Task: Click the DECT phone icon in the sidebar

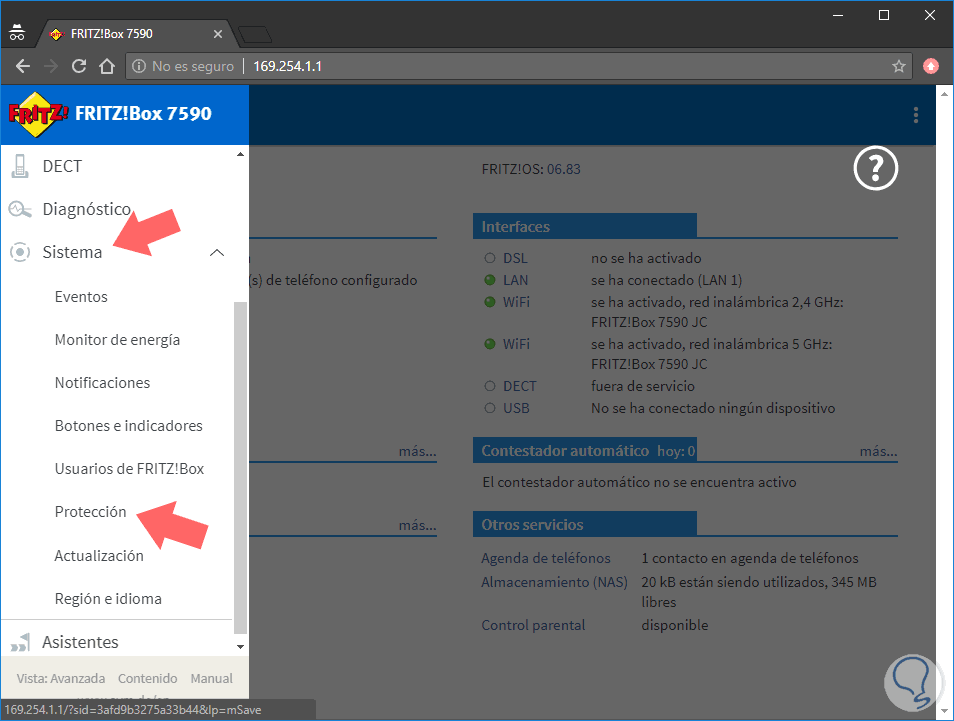Action: click(20, 166)
